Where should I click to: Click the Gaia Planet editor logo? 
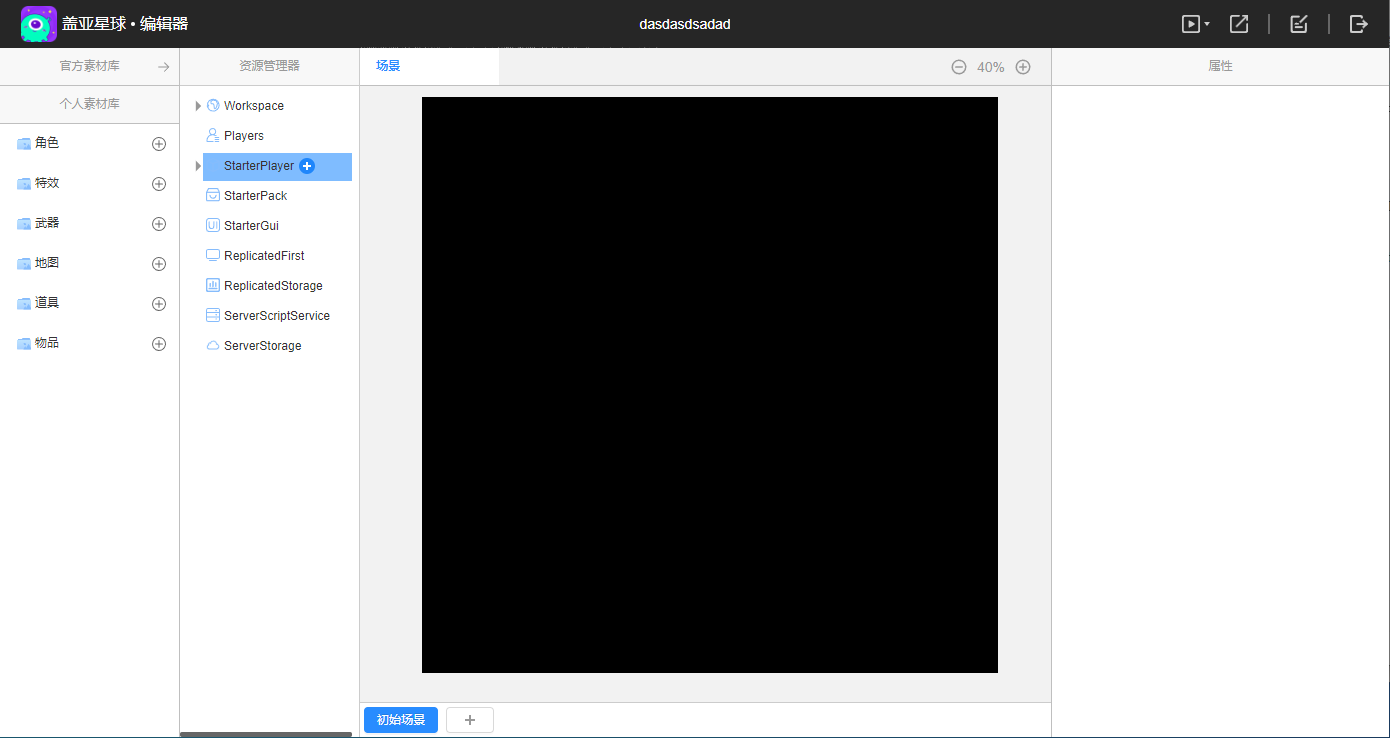[39, 24]
